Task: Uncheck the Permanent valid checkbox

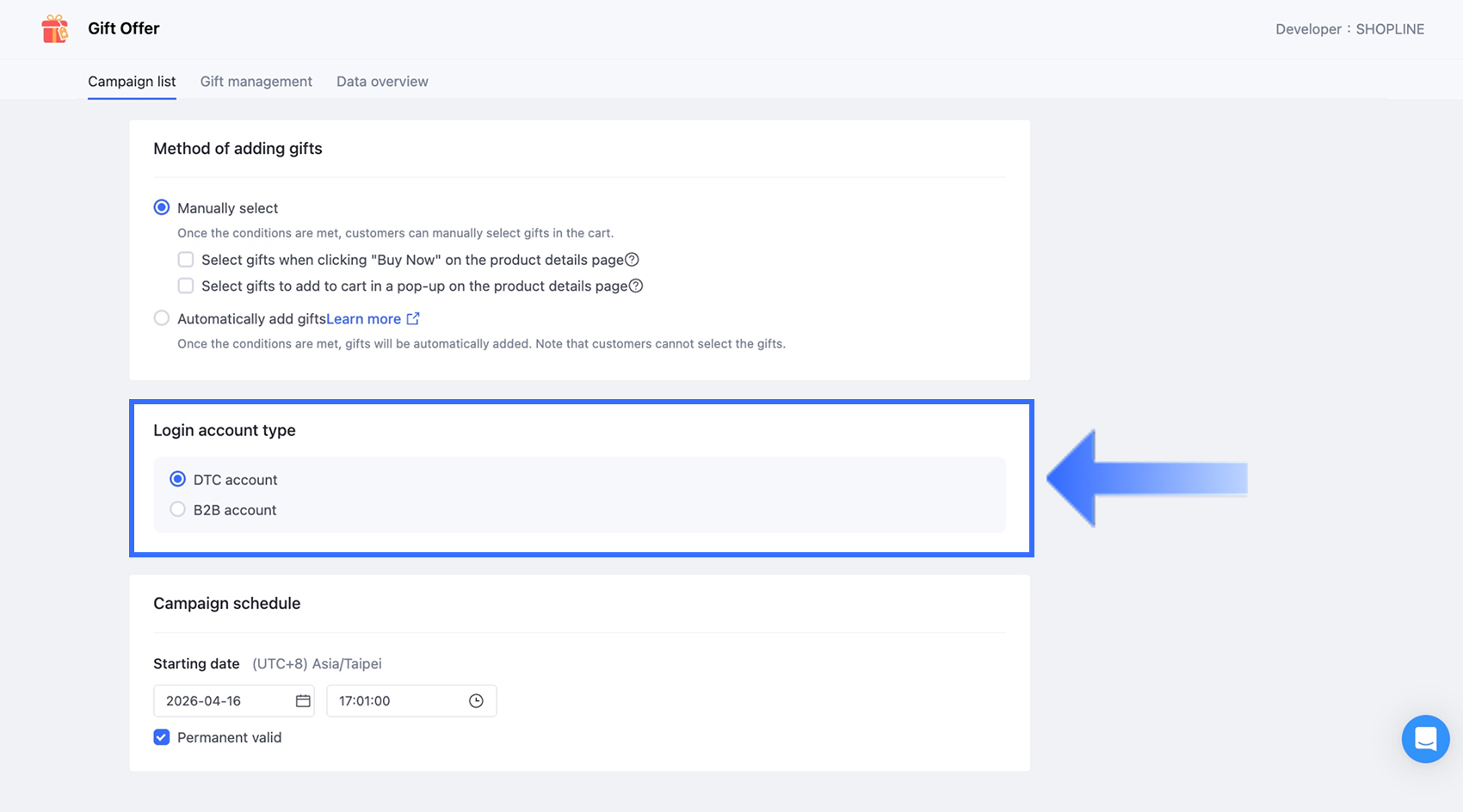Action: [x=162, y=737]
